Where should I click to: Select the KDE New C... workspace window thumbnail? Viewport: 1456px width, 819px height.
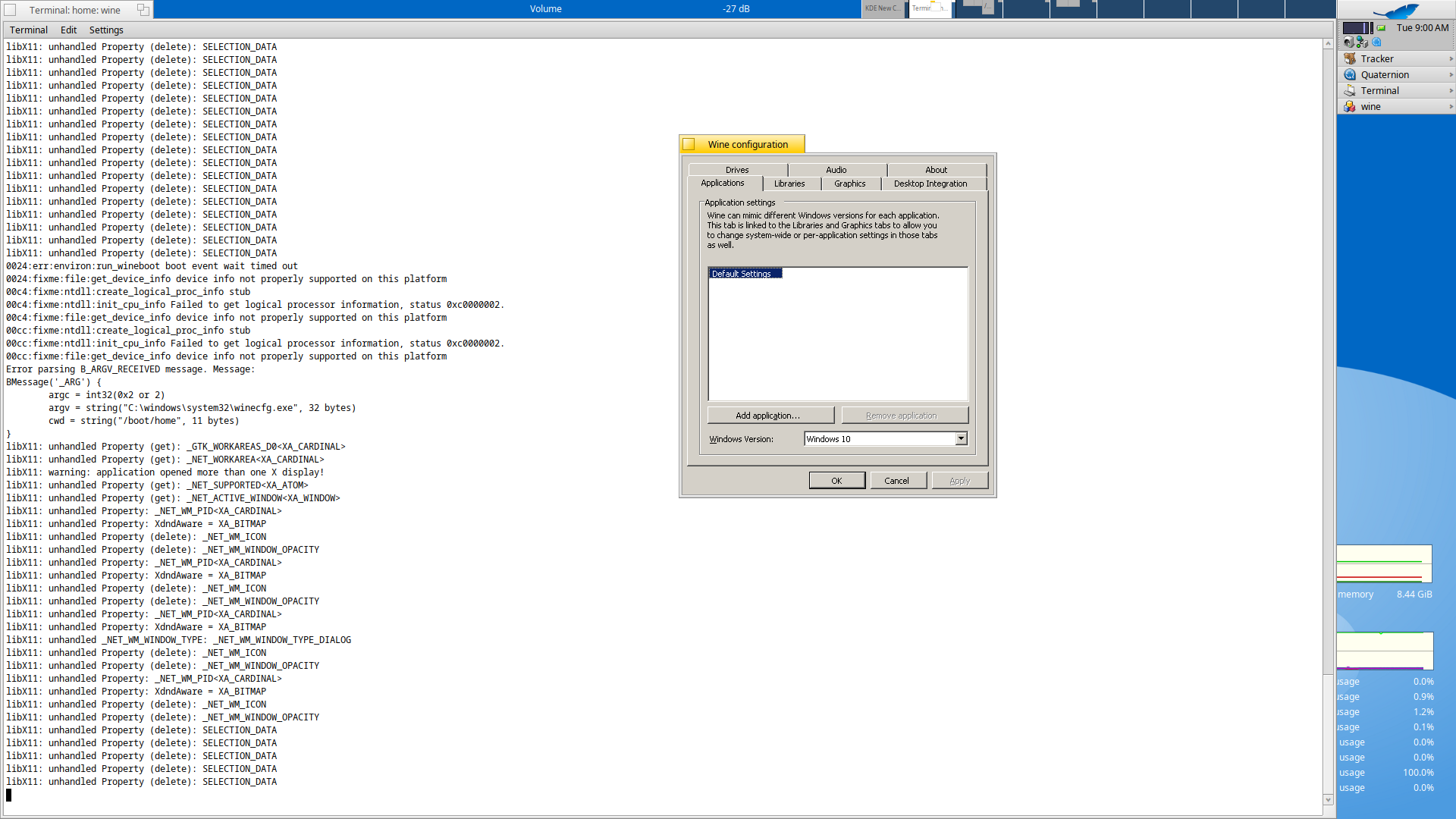click(883, 8)
